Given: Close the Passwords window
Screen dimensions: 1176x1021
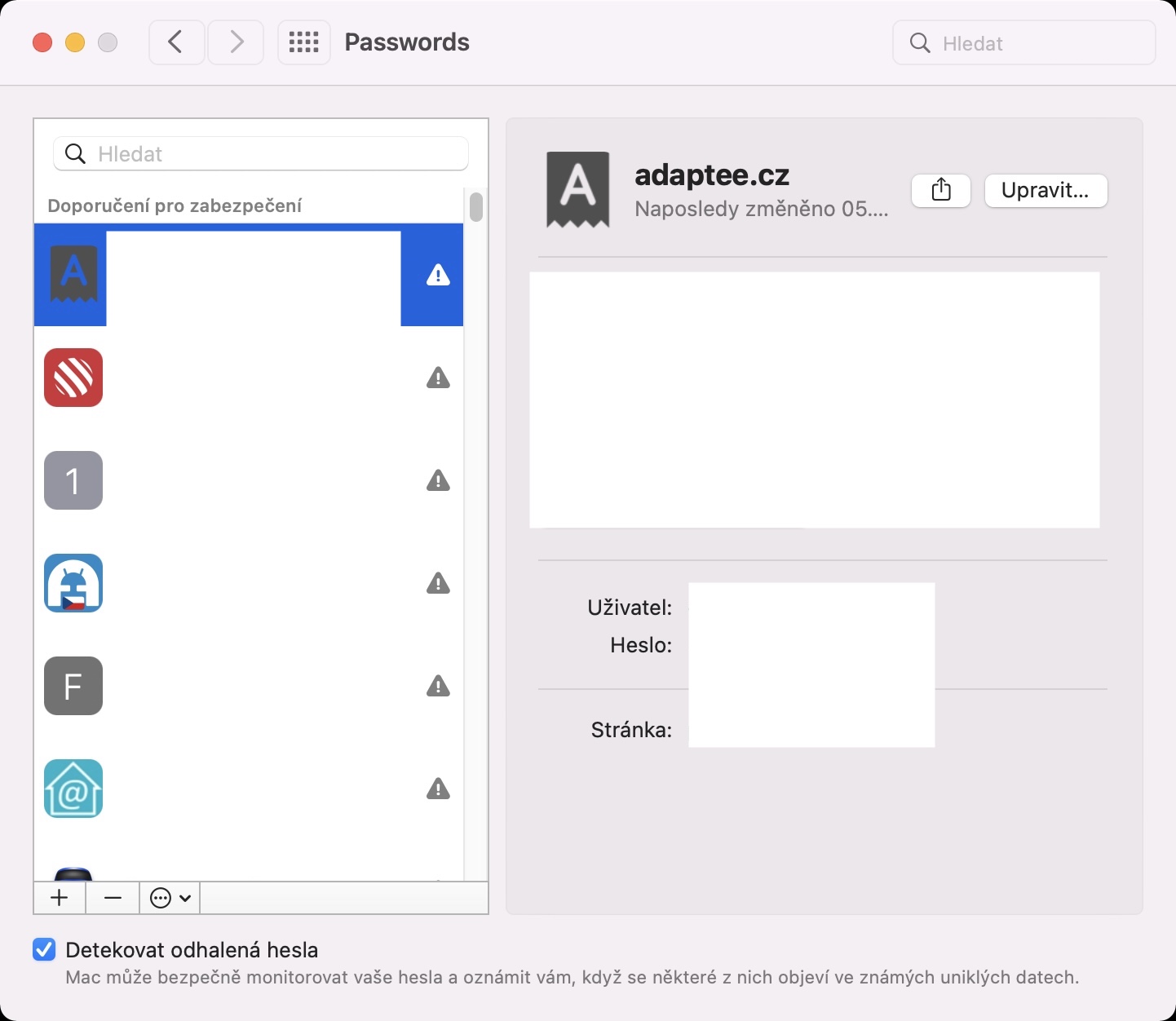Looking at the screenshot, I should [x=42, y=42].
